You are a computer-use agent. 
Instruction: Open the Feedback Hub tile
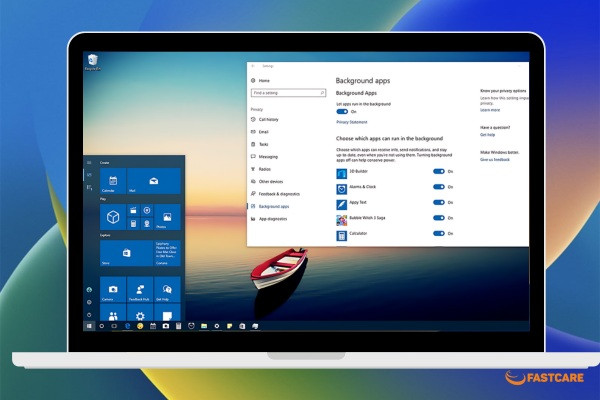pyautogui.click(x=140, y=289)
